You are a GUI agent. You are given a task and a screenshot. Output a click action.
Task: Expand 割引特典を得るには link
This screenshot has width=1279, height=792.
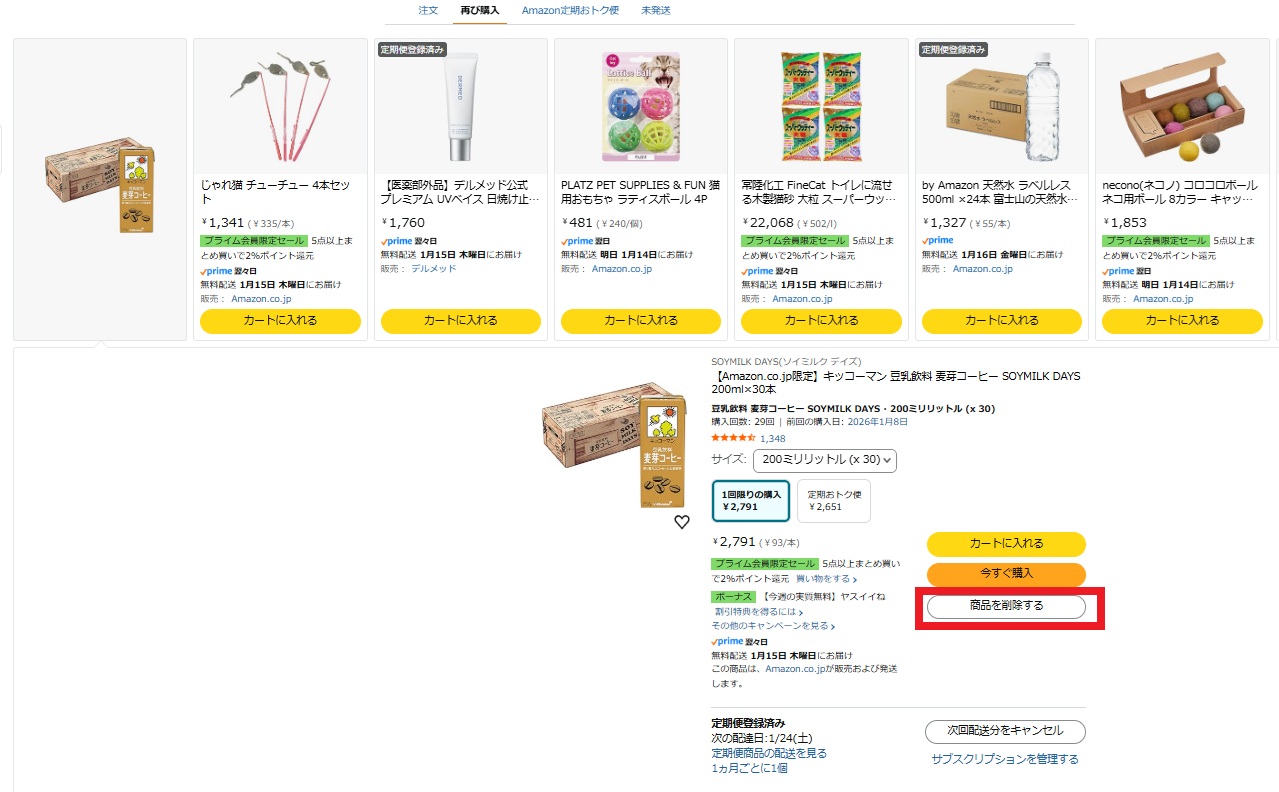[x=759, y=612]
